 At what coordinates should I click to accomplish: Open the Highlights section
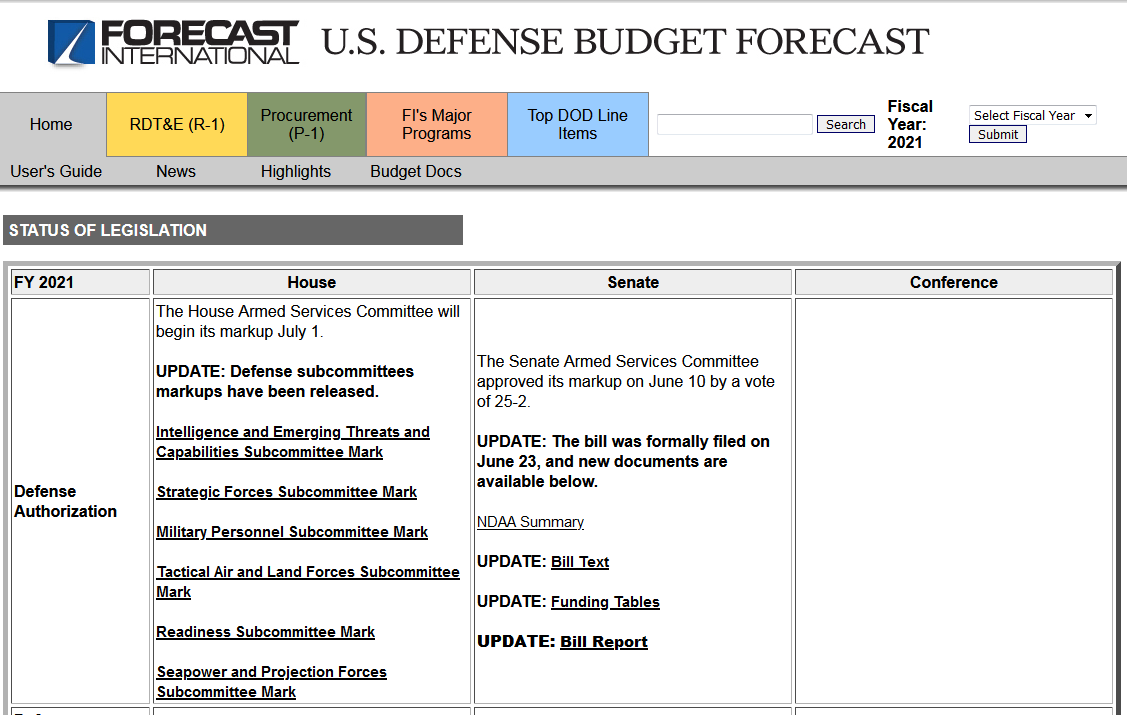(295, 171)
